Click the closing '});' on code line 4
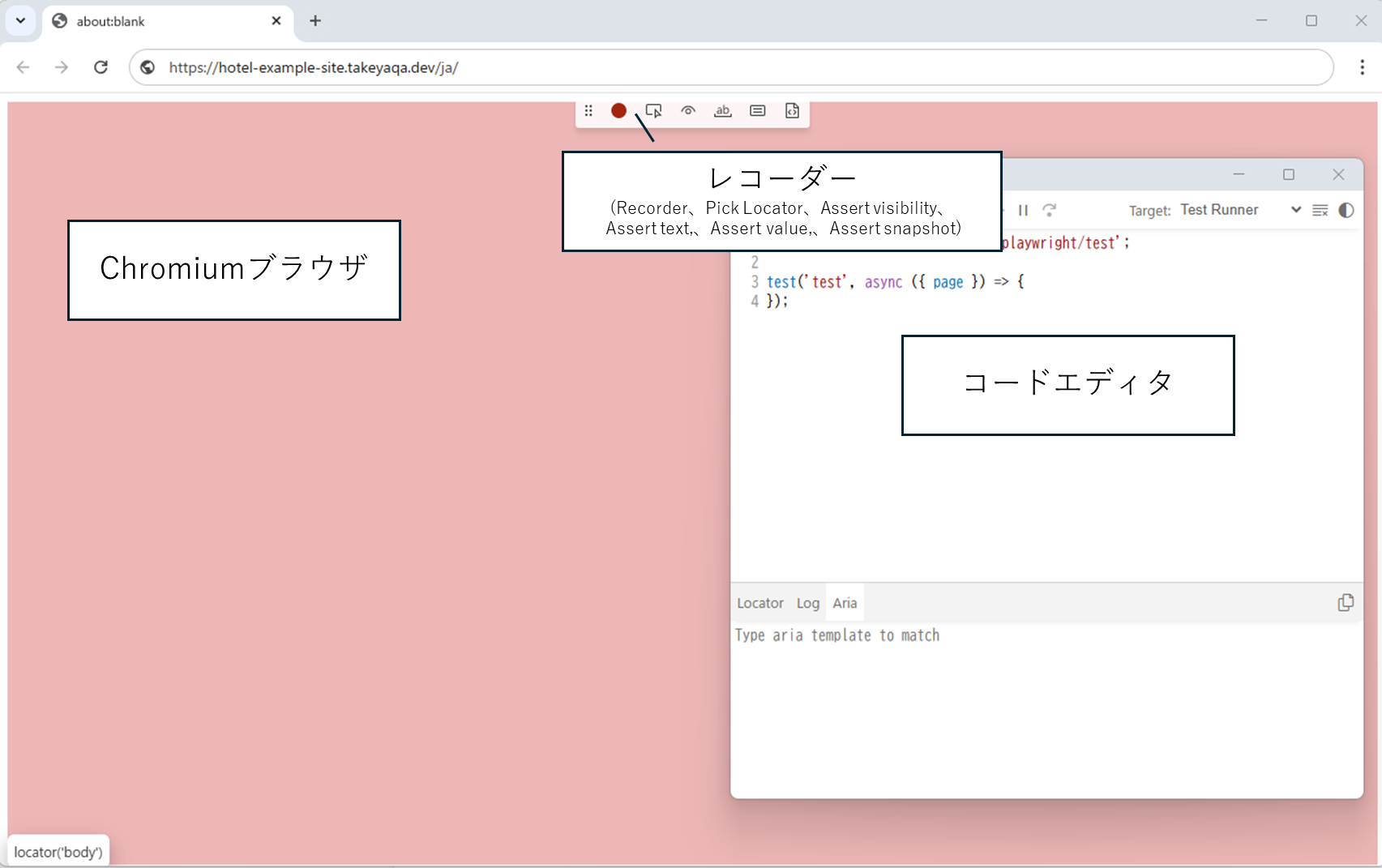The width and height of the screenshot is (1382, 868). (x=777, y=301)
